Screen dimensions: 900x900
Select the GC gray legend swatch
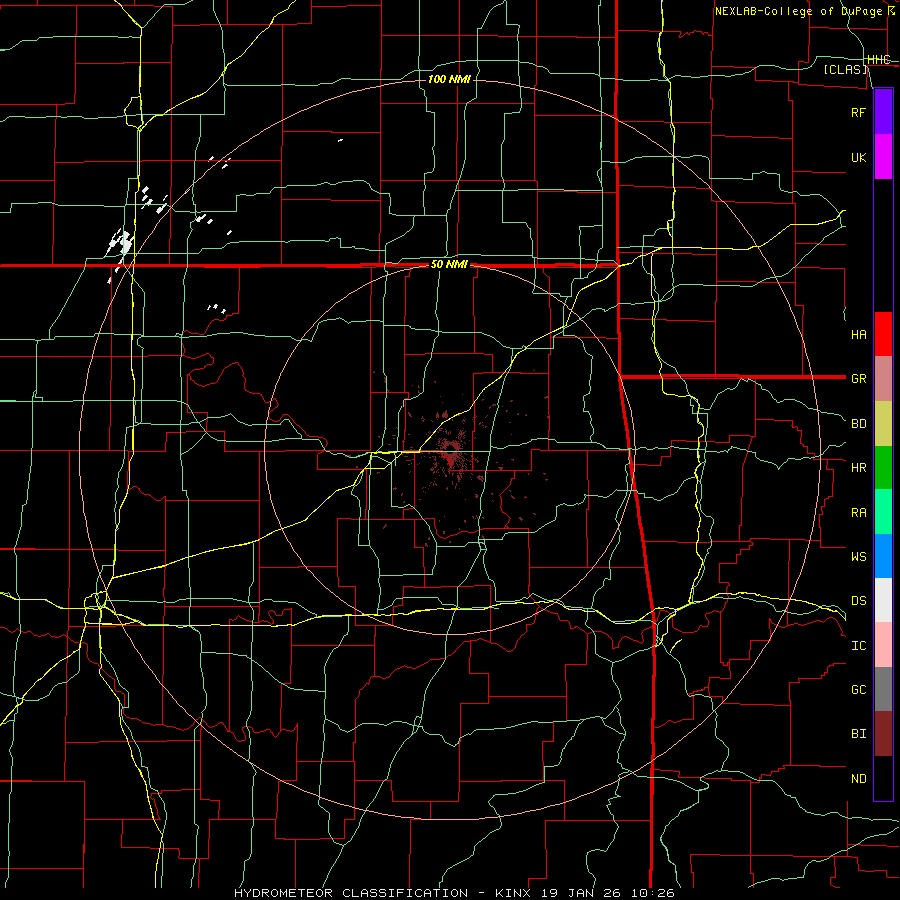883,689
